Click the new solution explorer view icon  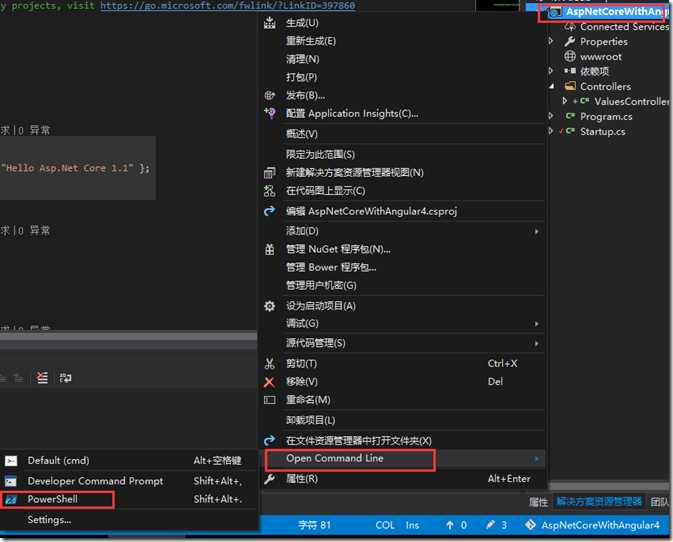(270, 173)
